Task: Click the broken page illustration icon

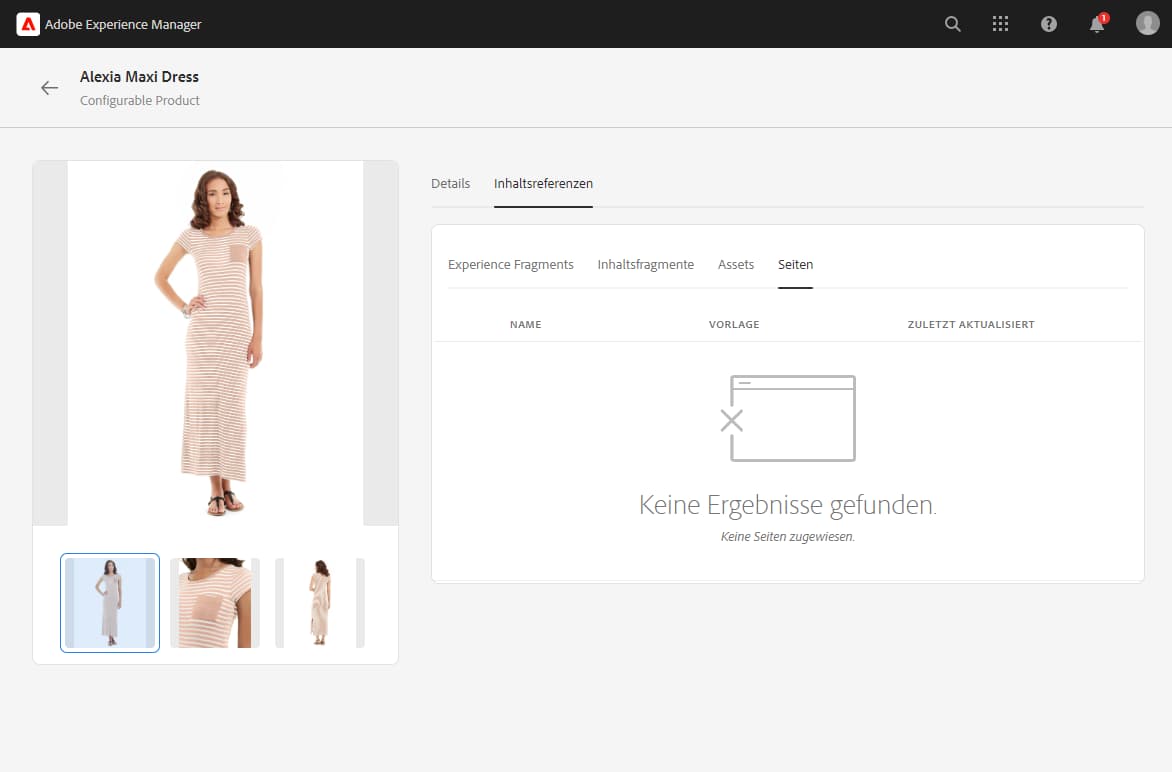Action: tap(790, 418)
